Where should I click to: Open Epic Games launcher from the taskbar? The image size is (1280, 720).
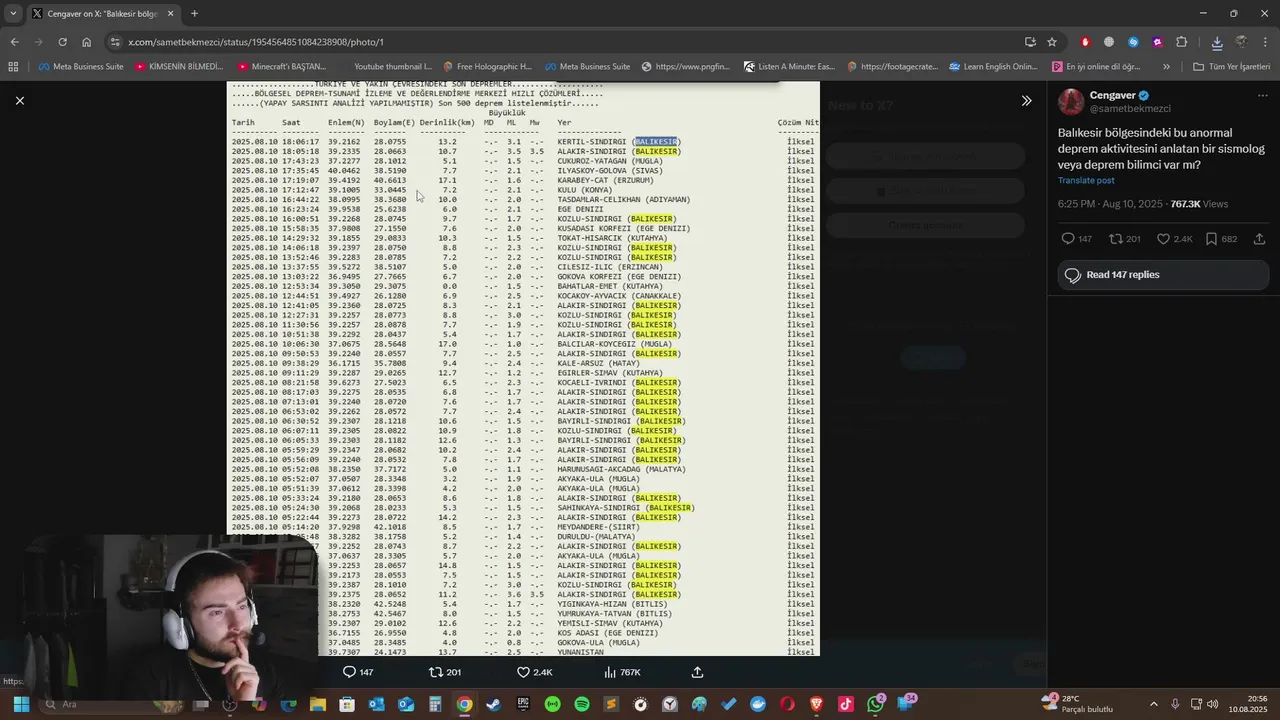(523, 704)
